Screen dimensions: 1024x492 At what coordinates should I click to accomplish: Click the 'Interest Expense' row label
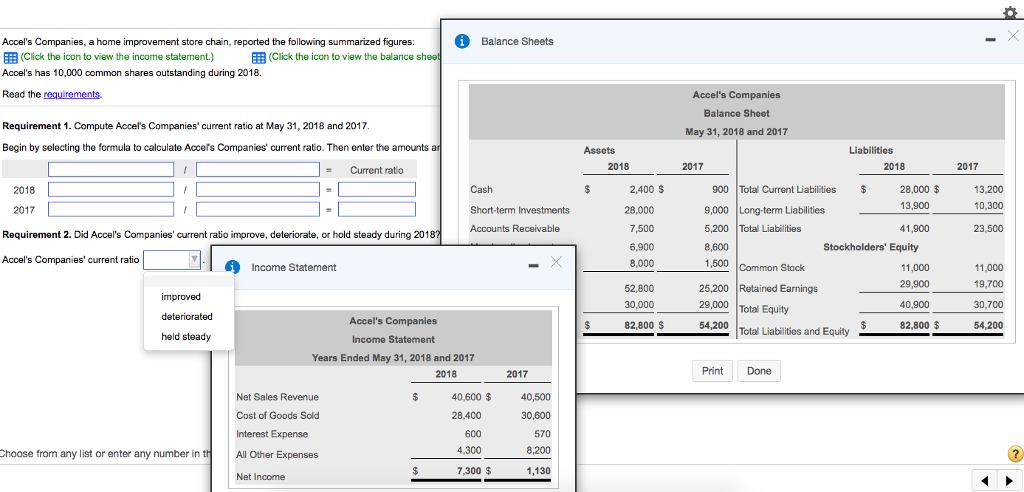tap(272, 434)
